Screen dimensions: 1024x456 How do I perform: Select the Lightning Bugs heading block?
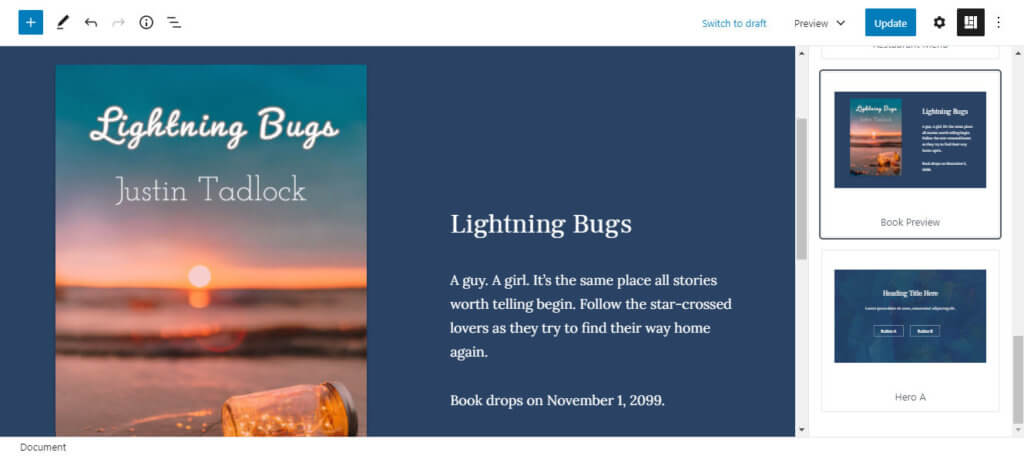pos(541,224)
